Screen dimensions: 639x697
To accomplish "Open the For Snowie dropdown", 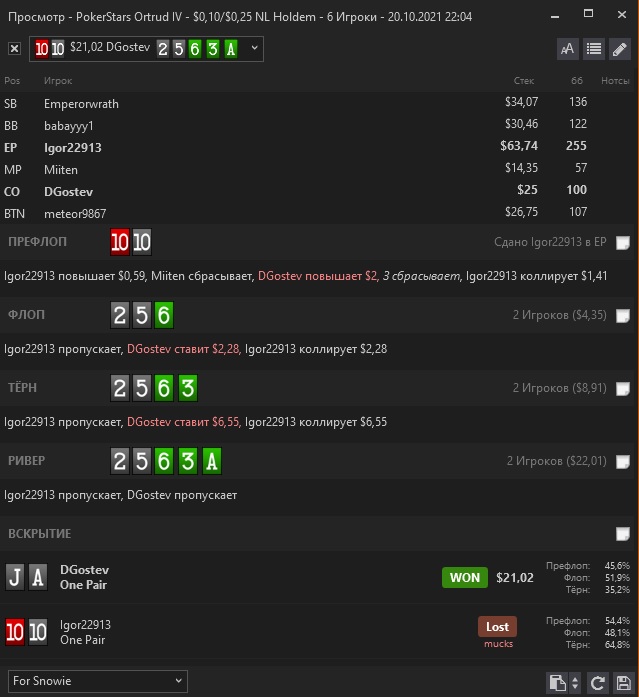I will [x=98, y=681].
